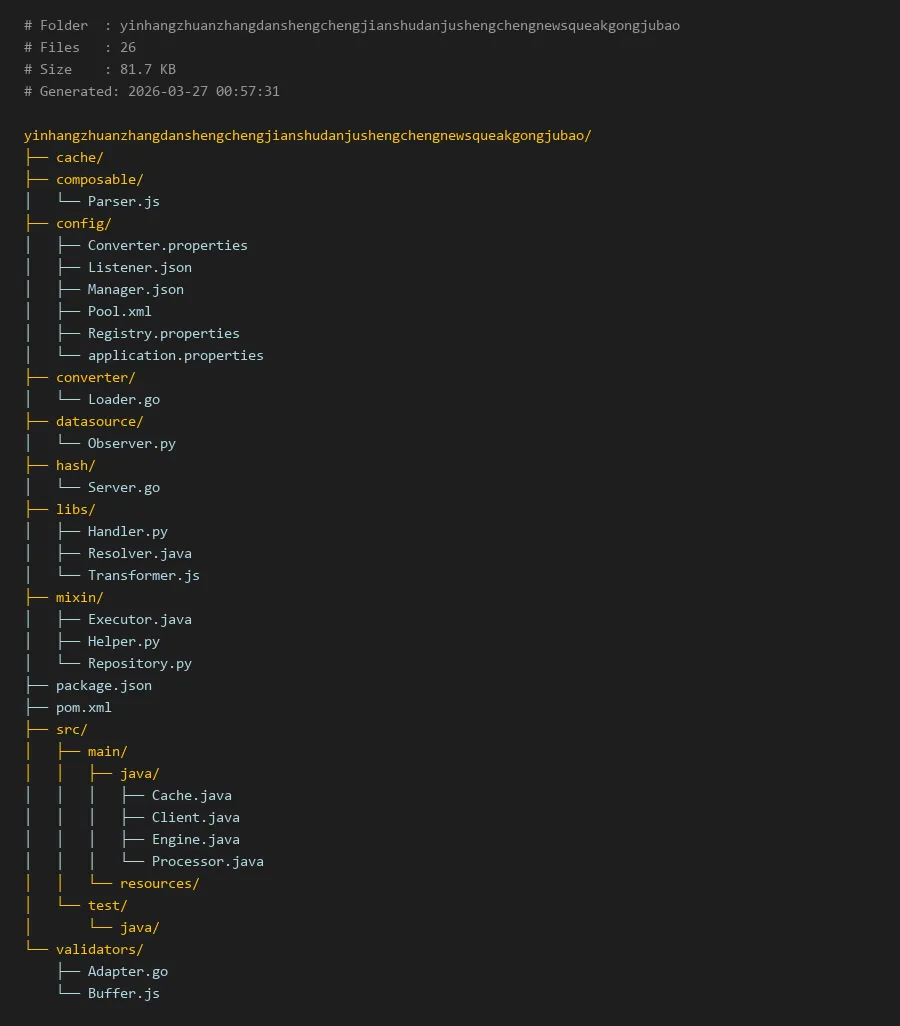This screenshot has height=1026, width=900.
Task: Select Transformer.js in libs folder
Action: click(143, 575)
